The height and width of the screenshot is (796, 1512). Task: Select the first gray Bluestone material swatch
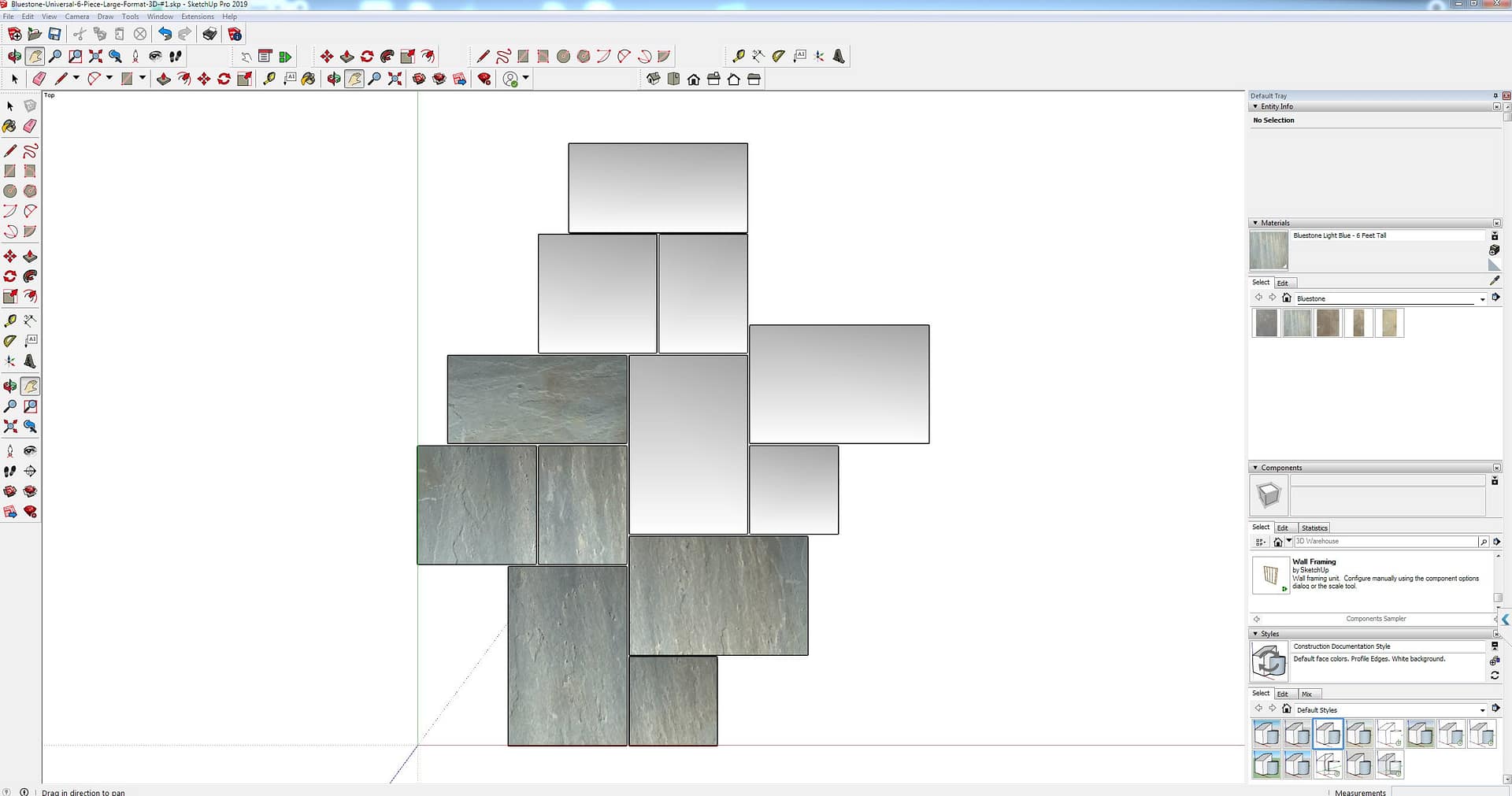click(1266, 323)
